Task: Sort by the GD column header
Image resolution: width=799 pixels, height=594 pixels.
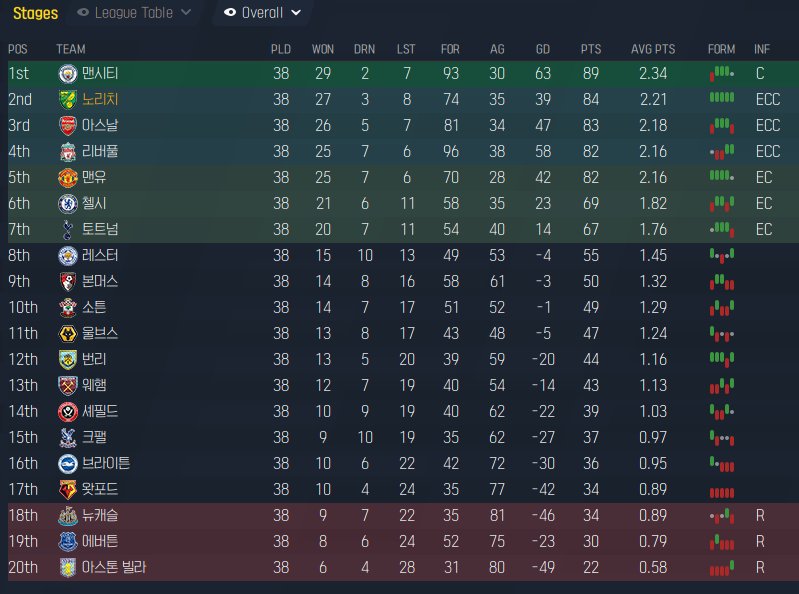Action: pos(543,49)
